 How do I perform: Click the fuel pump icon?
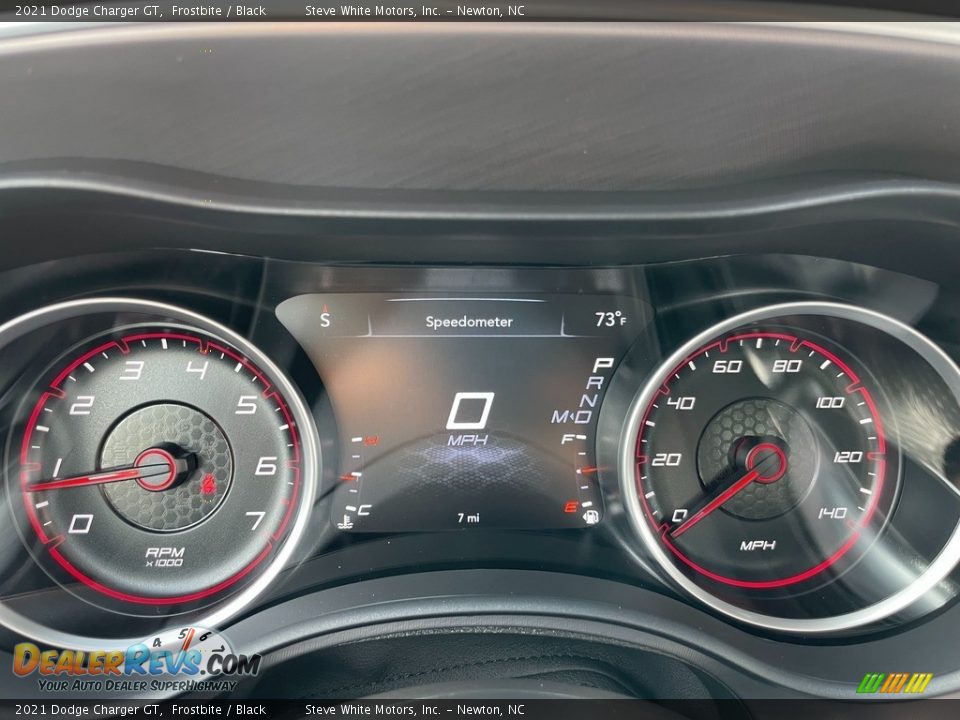591,516
